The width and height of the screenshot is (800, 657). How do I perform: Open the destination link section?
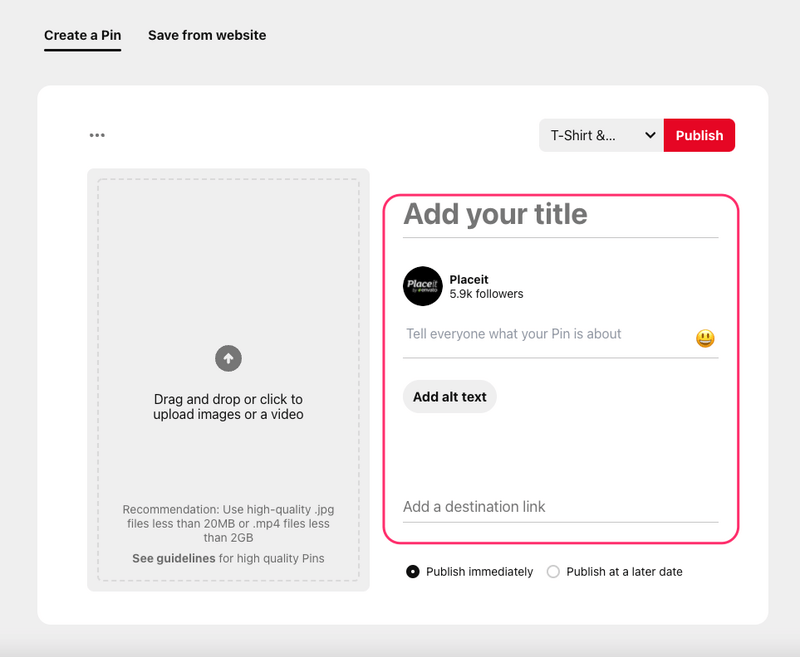560,507
